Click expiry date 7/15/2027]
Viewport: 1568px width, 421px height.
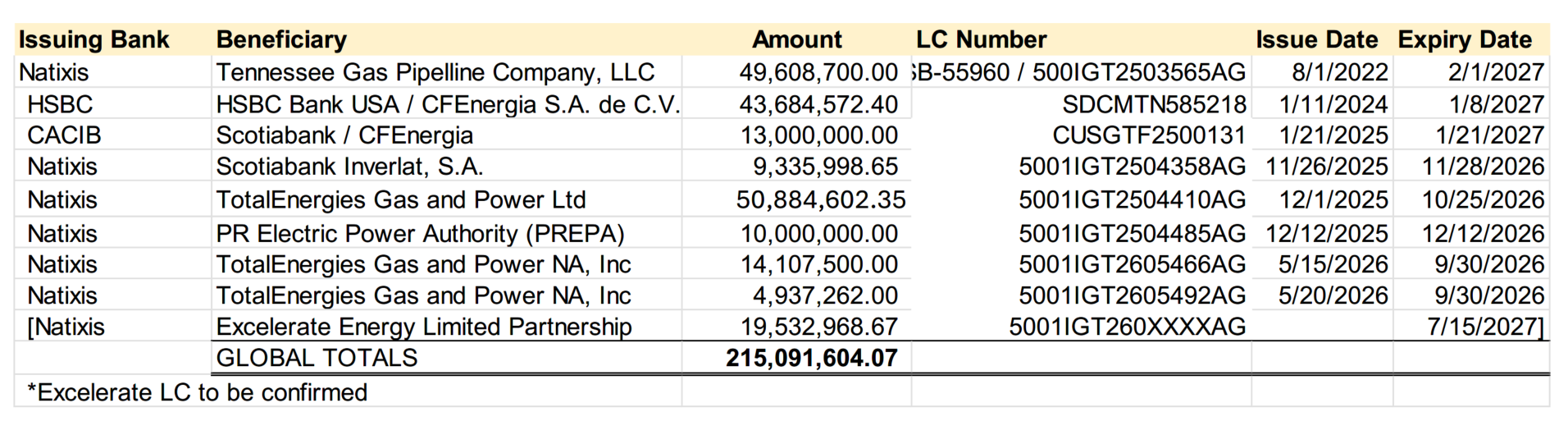pos(1486,327)
